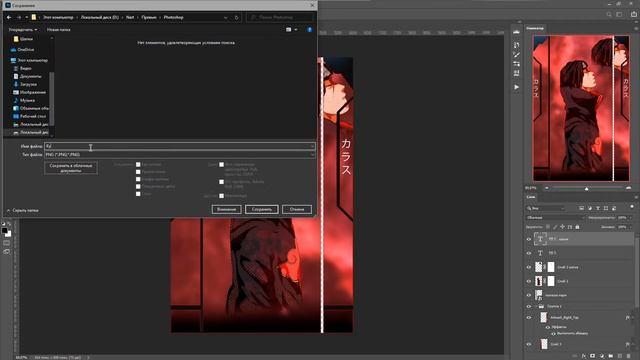This screenshot has width=640, height=360.
Task: Hide the 'Слой 1' bottom layer
Action: coord(529,344)
